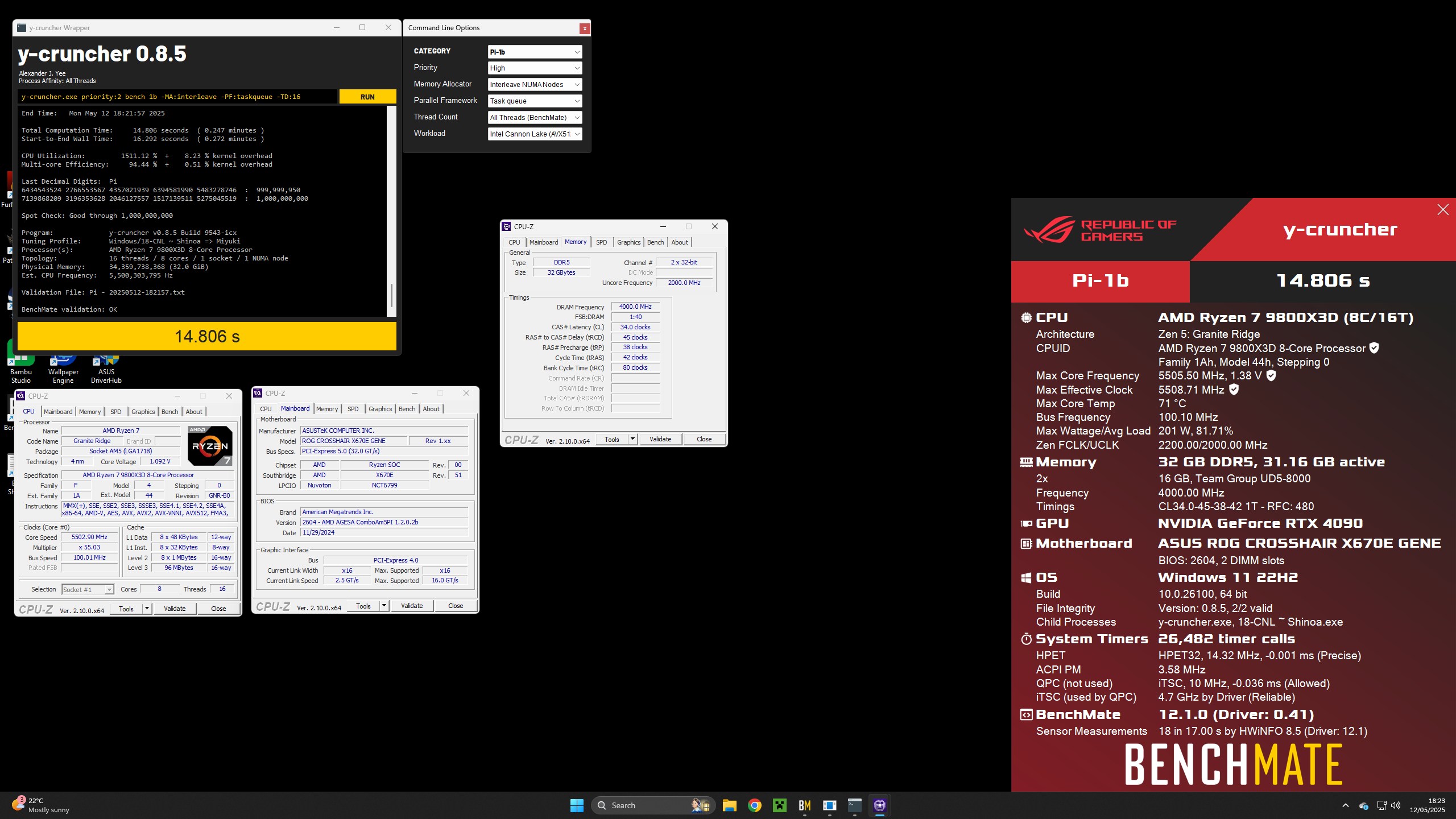Open File Explorer from the taskbar
The height and width of the screenshot is (819, 1456).
tap(729, 805)
